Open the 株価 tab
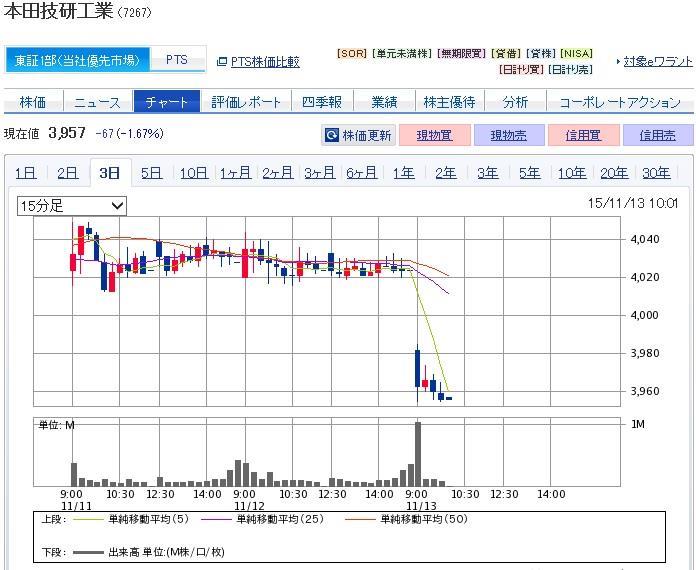Image resolution: width=696 pixels, height=570 pixels. (33, 102)
